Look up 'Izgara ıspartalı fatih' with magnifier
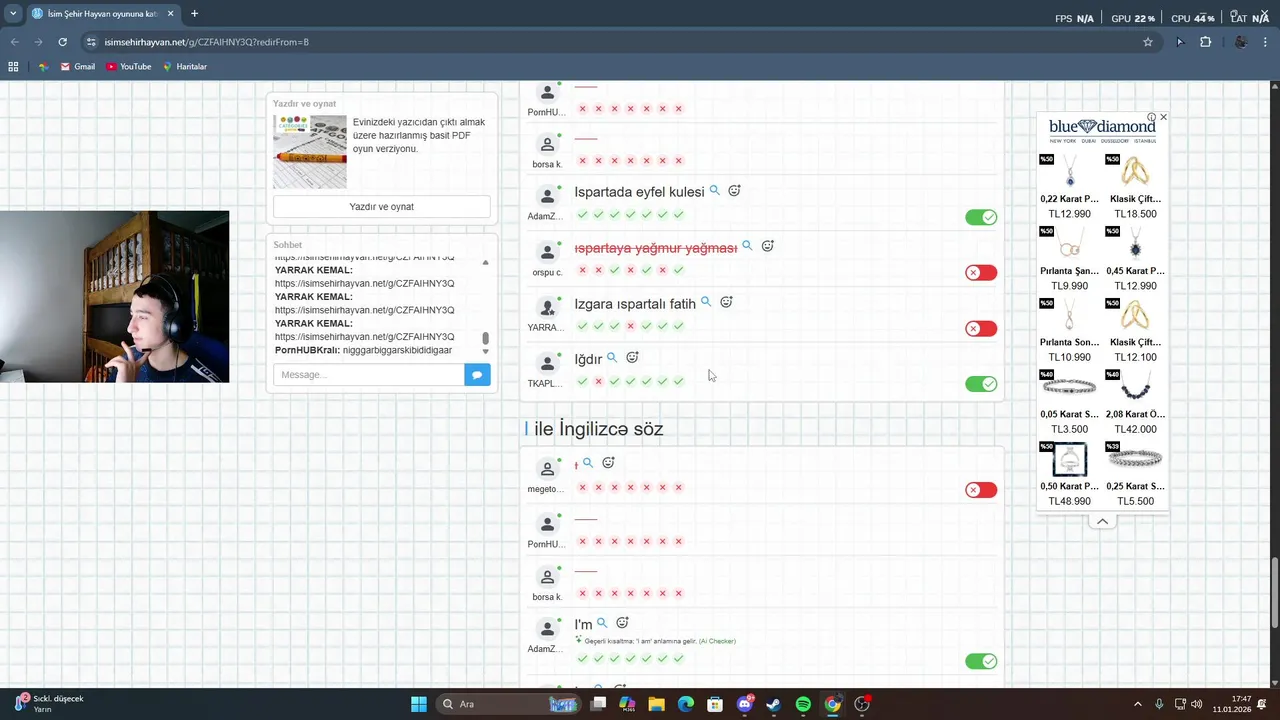Image resolution: width=1280 pixels, height=720 pixels. tap(706, 302)
